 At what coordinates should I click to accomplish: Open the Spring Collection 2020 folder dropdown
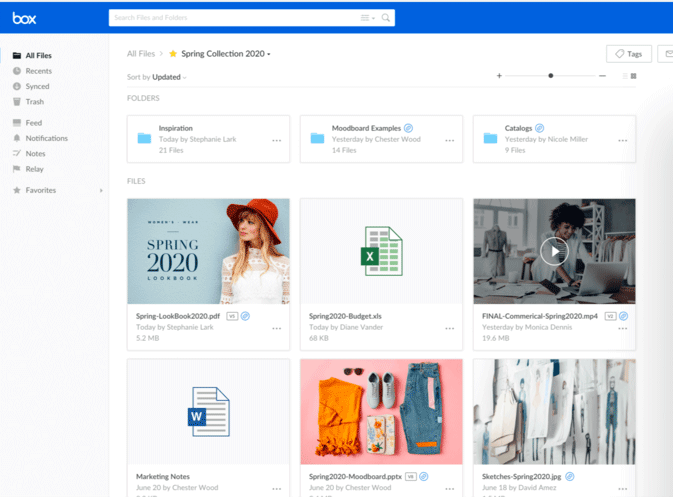(269, 54)
